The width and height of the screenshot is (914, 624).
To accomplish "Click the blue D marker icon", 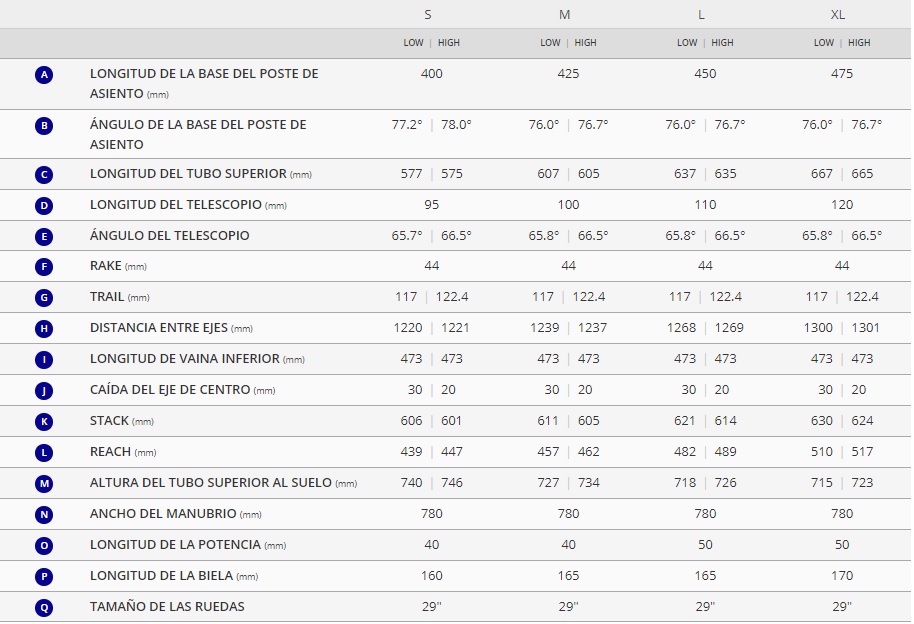I will [x=44, y=205].
